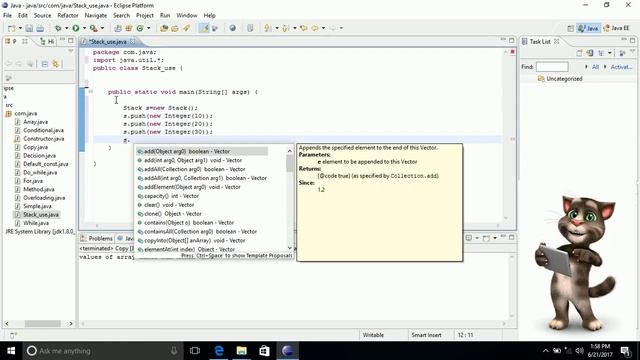Run the program with green play icon
The width and height of the screenshot is (640, 360).
(76, 28)
